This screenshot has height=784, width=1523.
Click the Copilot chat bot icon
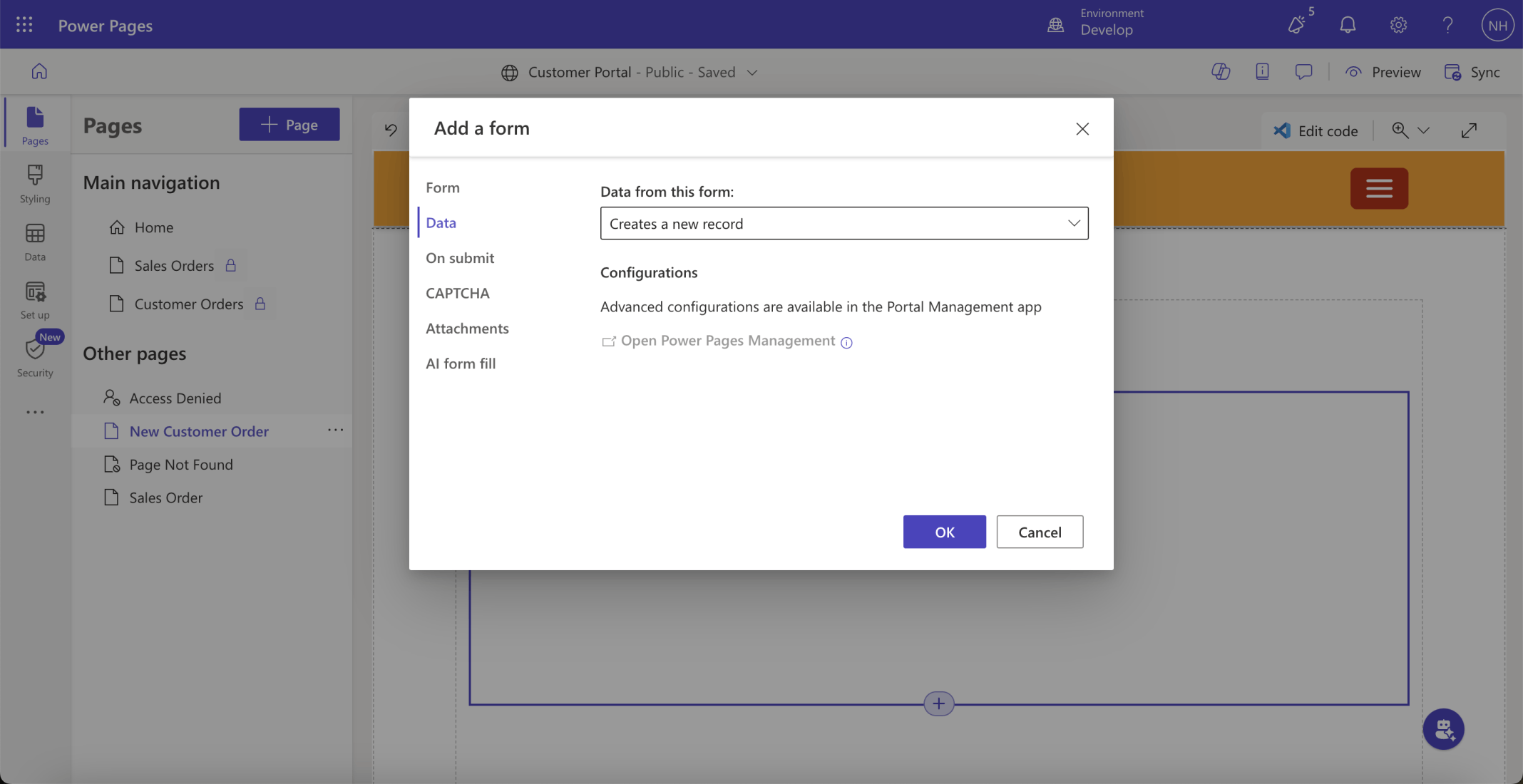click(x=1443, y=728)
